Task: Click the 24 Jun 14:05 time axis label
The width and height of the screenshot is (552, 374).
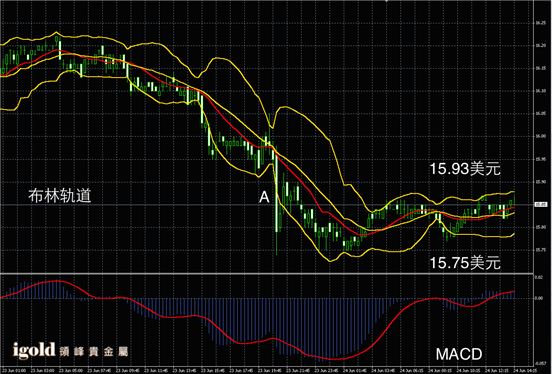Action: pos(525,370)
